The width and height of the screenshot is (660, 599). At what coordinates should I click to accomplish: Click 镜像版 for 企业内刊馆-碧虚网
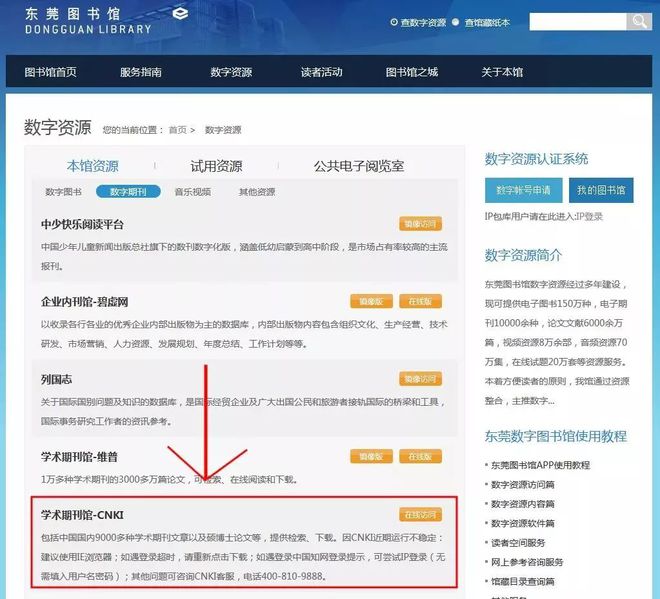(371, 301)
